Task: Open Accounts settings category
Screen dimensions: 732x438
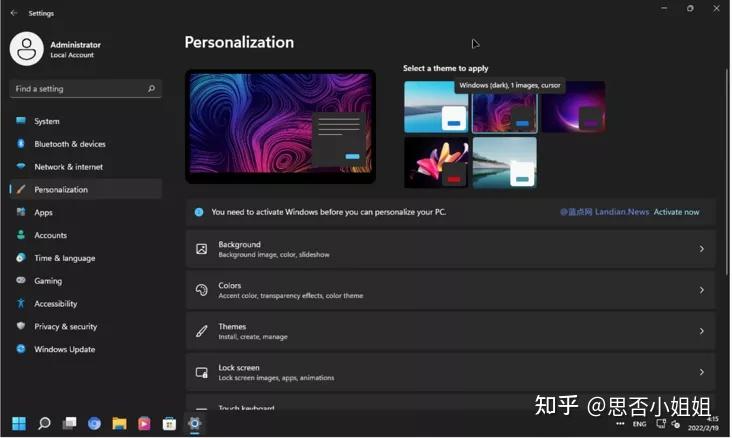Action: click(85, 235)
